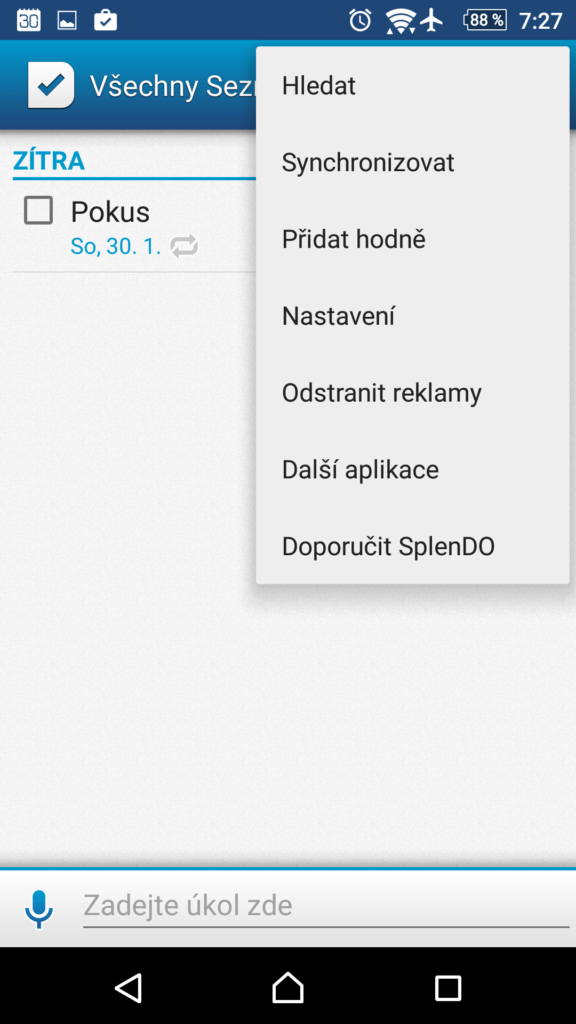Tap the repeat icon on Pokus task

tap(184, 246)
